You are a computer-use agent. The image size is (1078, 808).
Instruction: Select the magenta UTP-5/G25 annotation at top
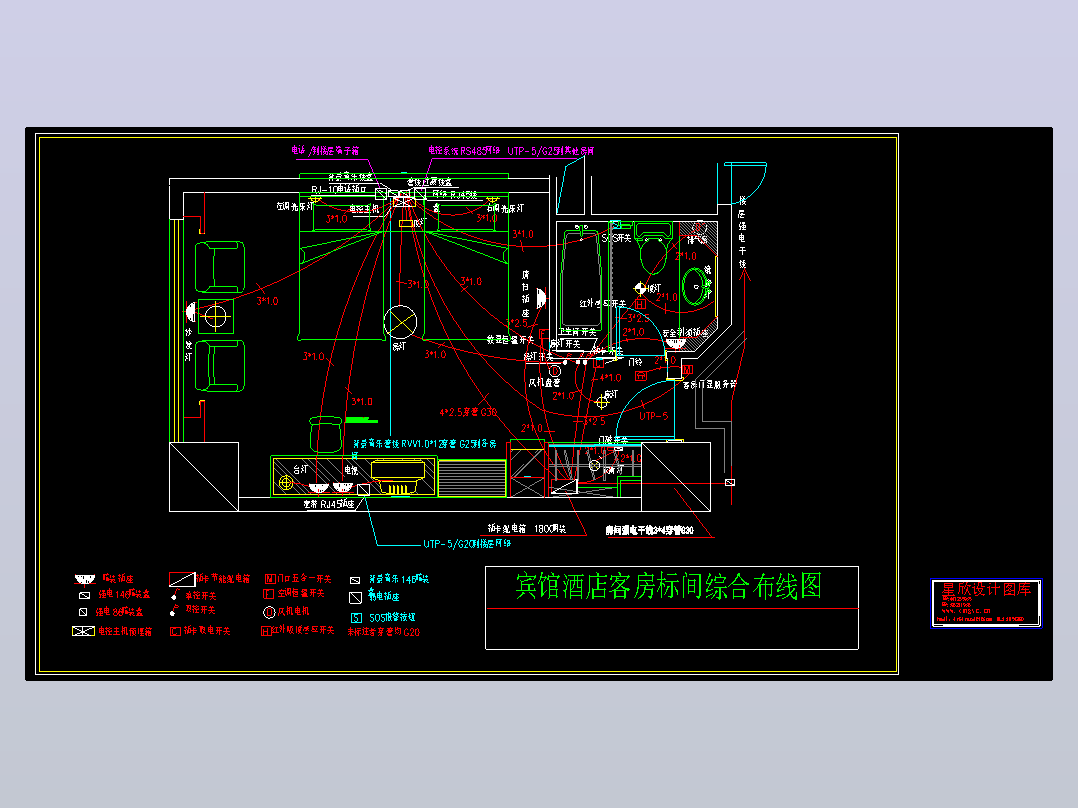[x=551, y=151]
